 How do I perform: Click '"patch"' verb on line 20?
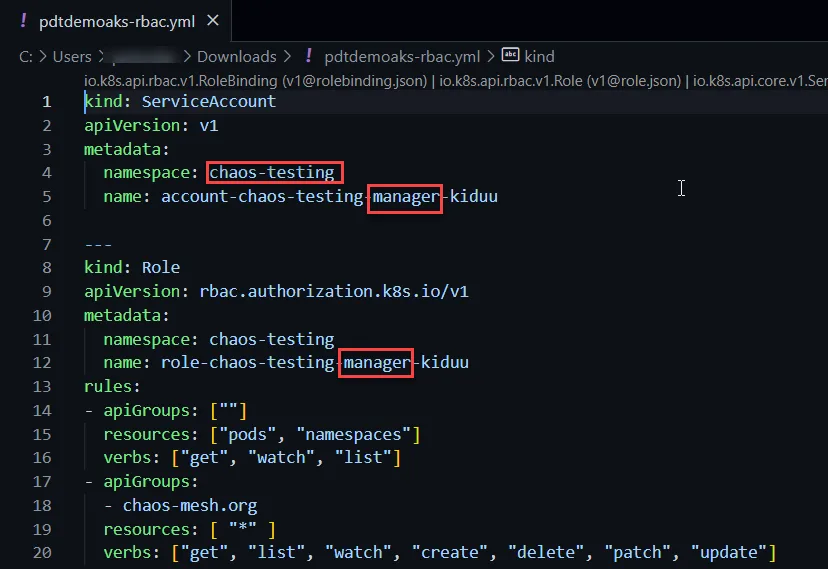pyautogui.click(x=637, y=553)
